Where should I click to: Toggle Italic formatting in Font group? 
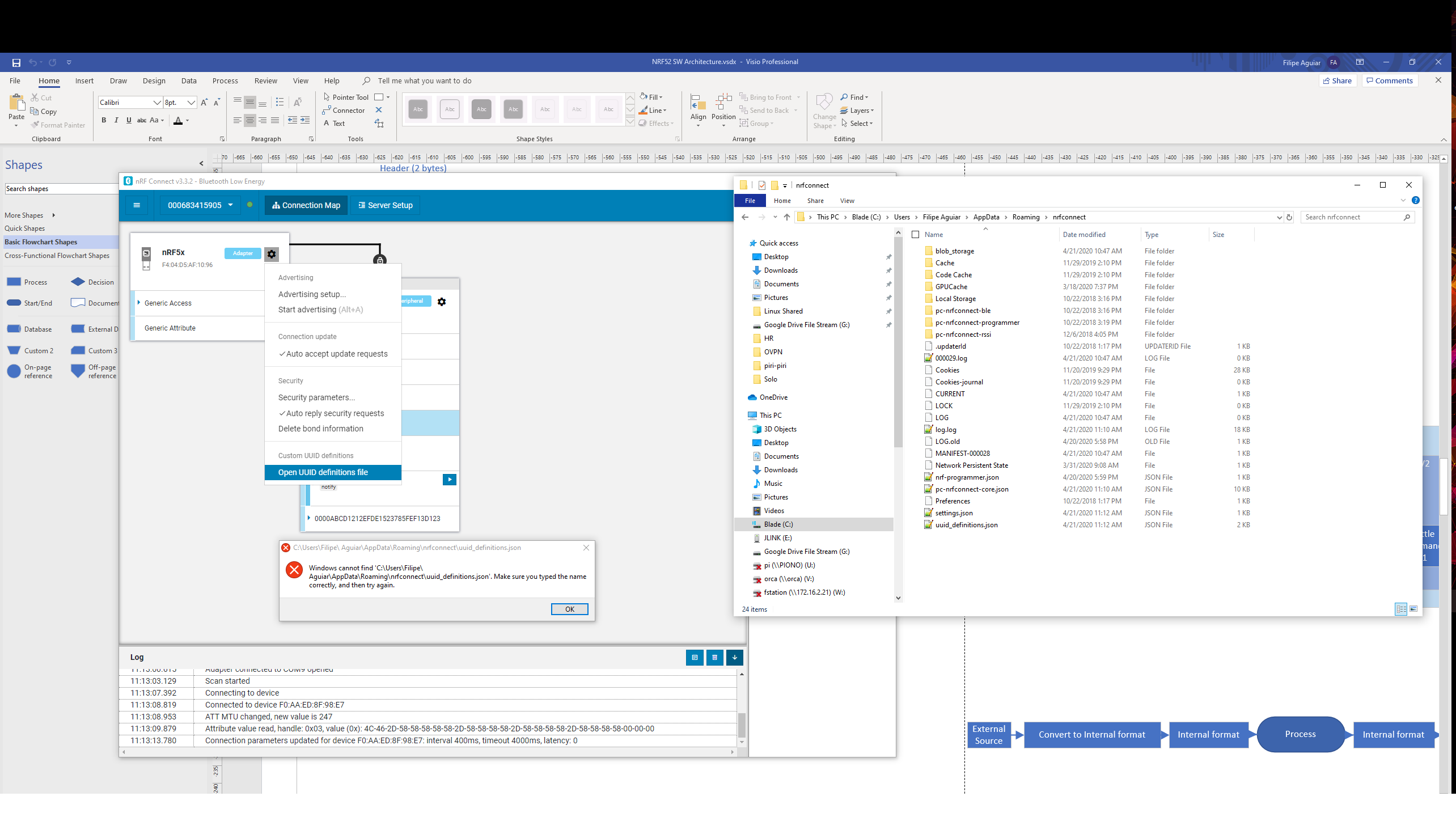tap(116, 120)
